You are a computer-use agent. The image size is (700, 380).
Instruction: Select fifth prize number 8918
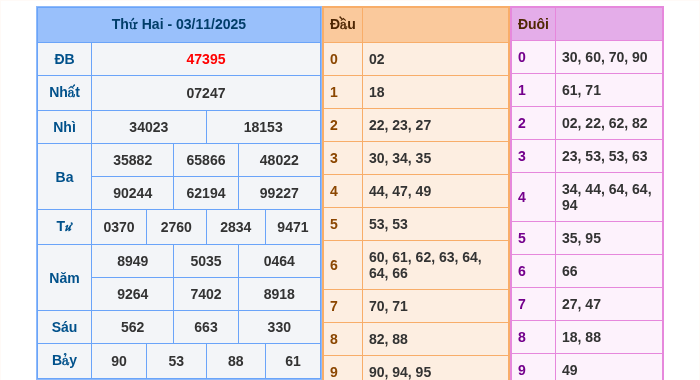(x=279, y=294)
